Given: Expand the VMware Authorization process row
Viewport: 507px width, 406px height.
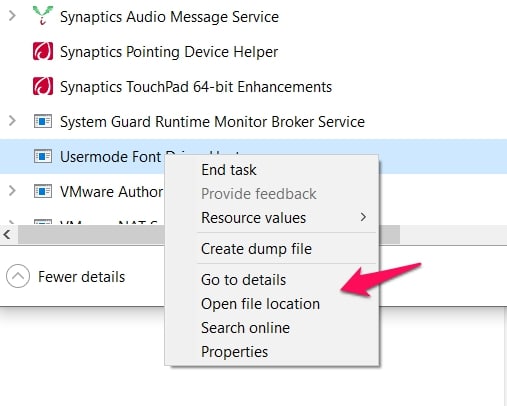Looking at the screenshot, I should point(12,191).
